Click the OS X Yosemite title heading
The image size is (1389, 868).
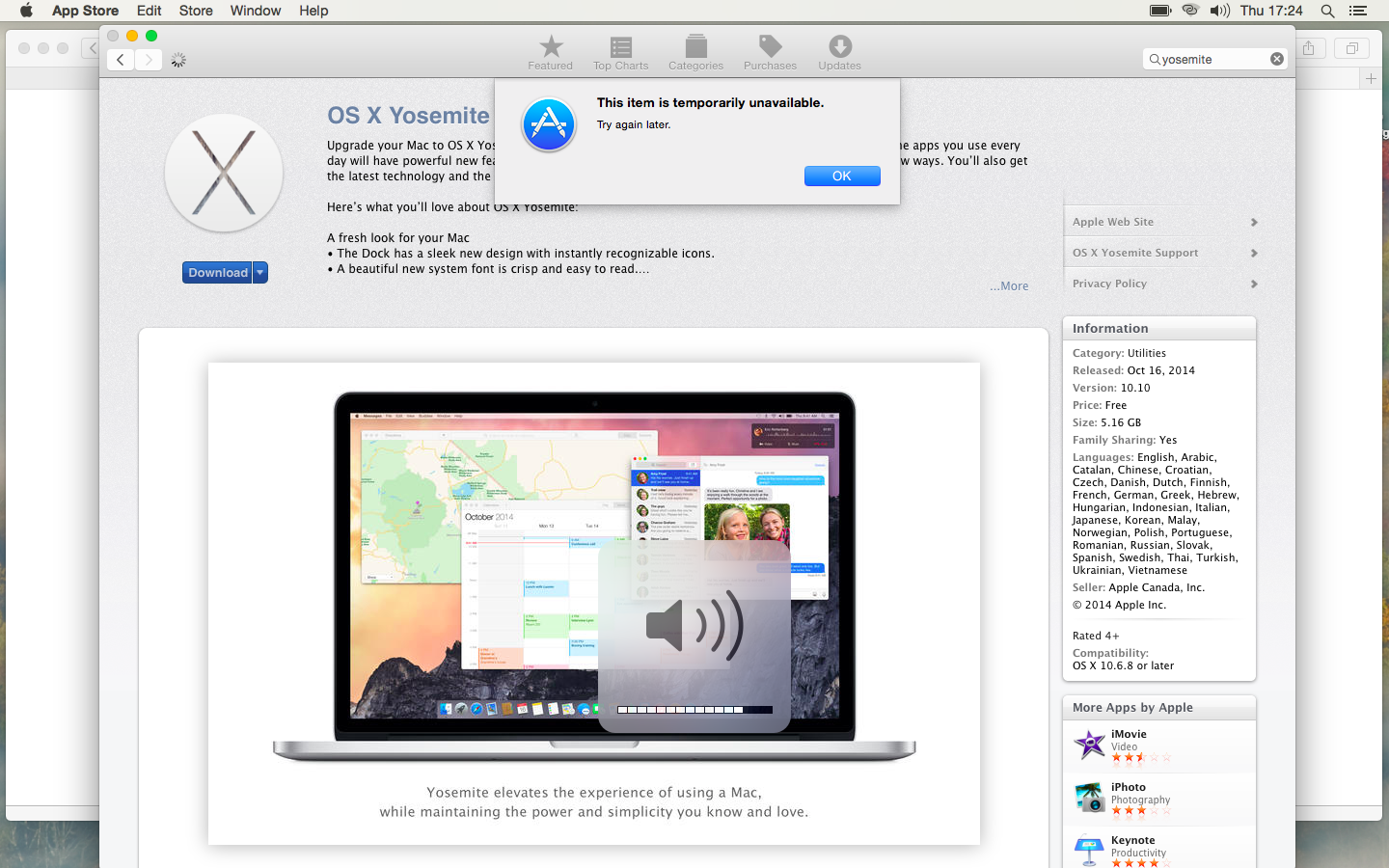(x=409, y=116)
